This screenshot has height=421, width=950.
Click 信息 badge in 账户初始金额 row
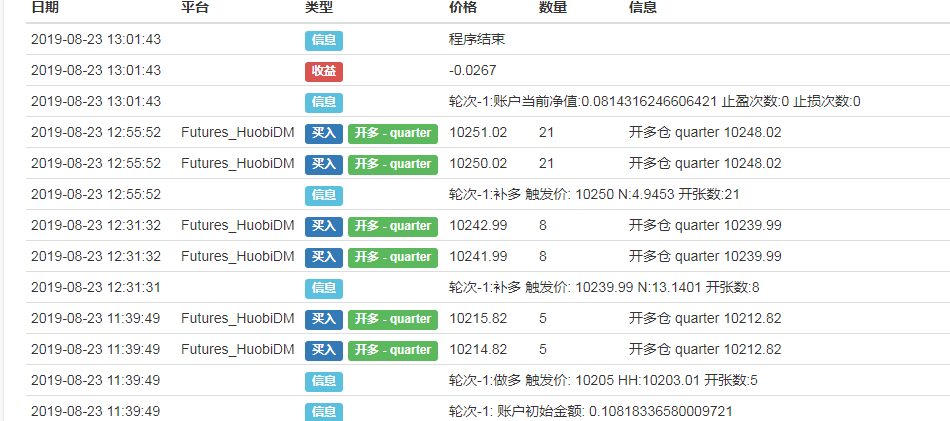pyautogui.click(x=324, y=412)
